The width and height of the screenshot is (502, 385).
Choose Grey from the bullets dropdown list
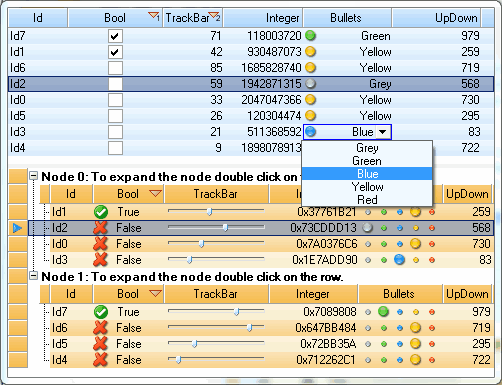point(367,147)
